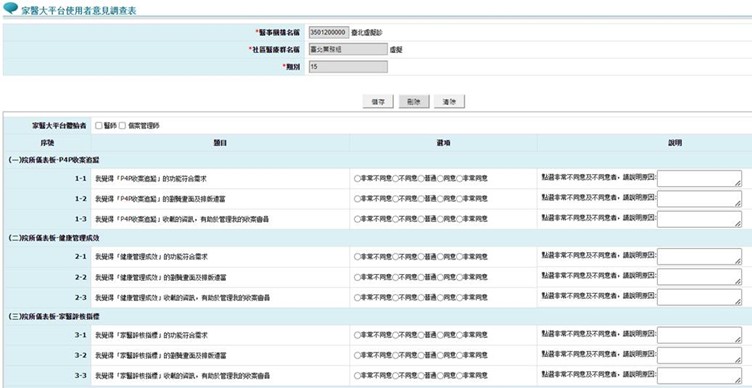This screenshot has width=752, height=388.
Task: Check the 醫師 checkbox
Action: point(99,126)
